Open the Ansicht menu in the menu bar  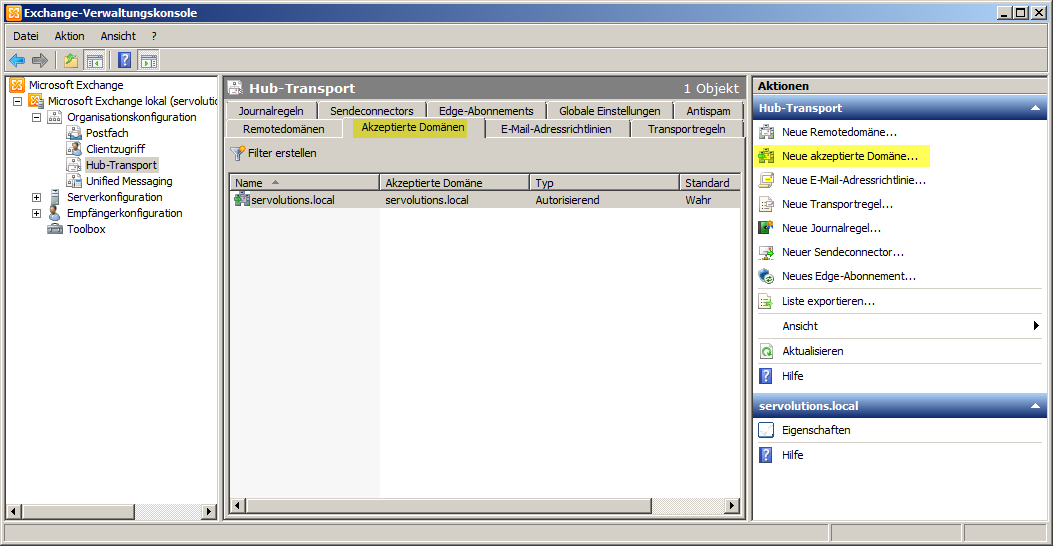click(118, 36)
